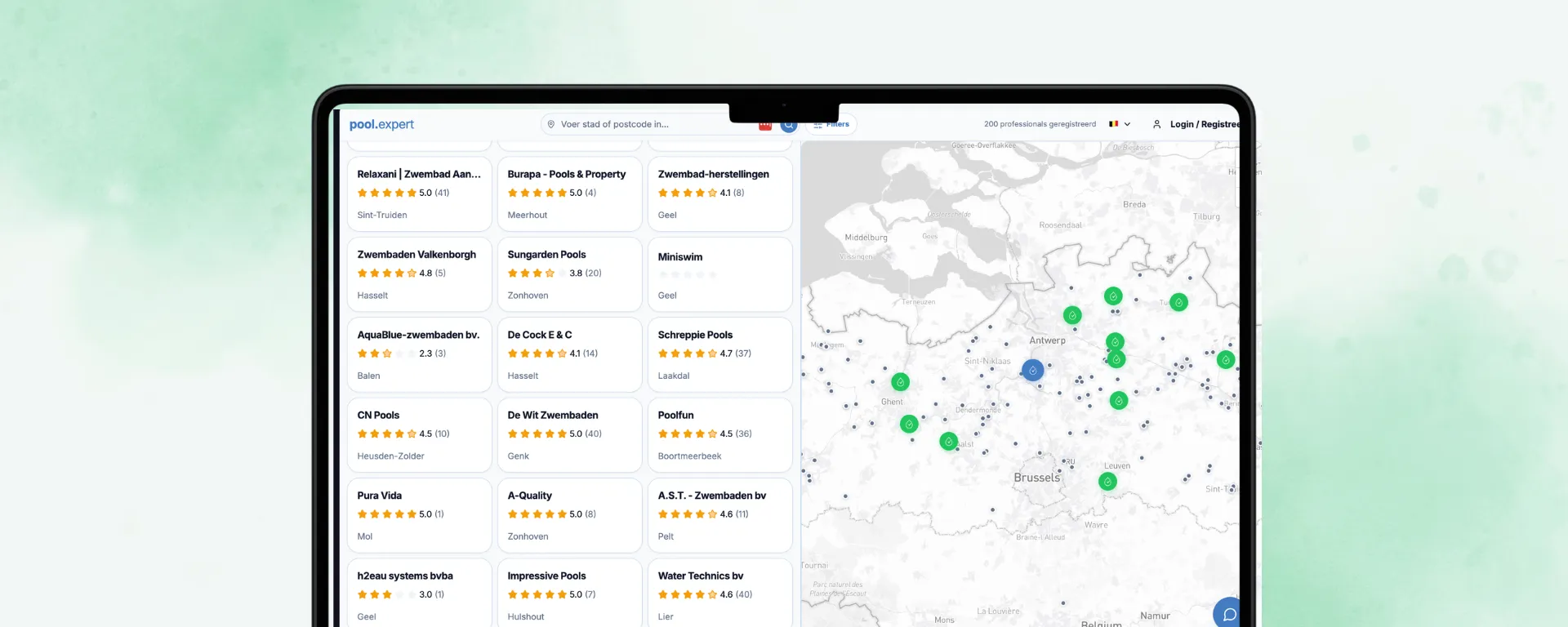Viewport: 1568px width, 627px height.
Task: Open the Burapa - Pools & Property card
Action: point(569,194)
